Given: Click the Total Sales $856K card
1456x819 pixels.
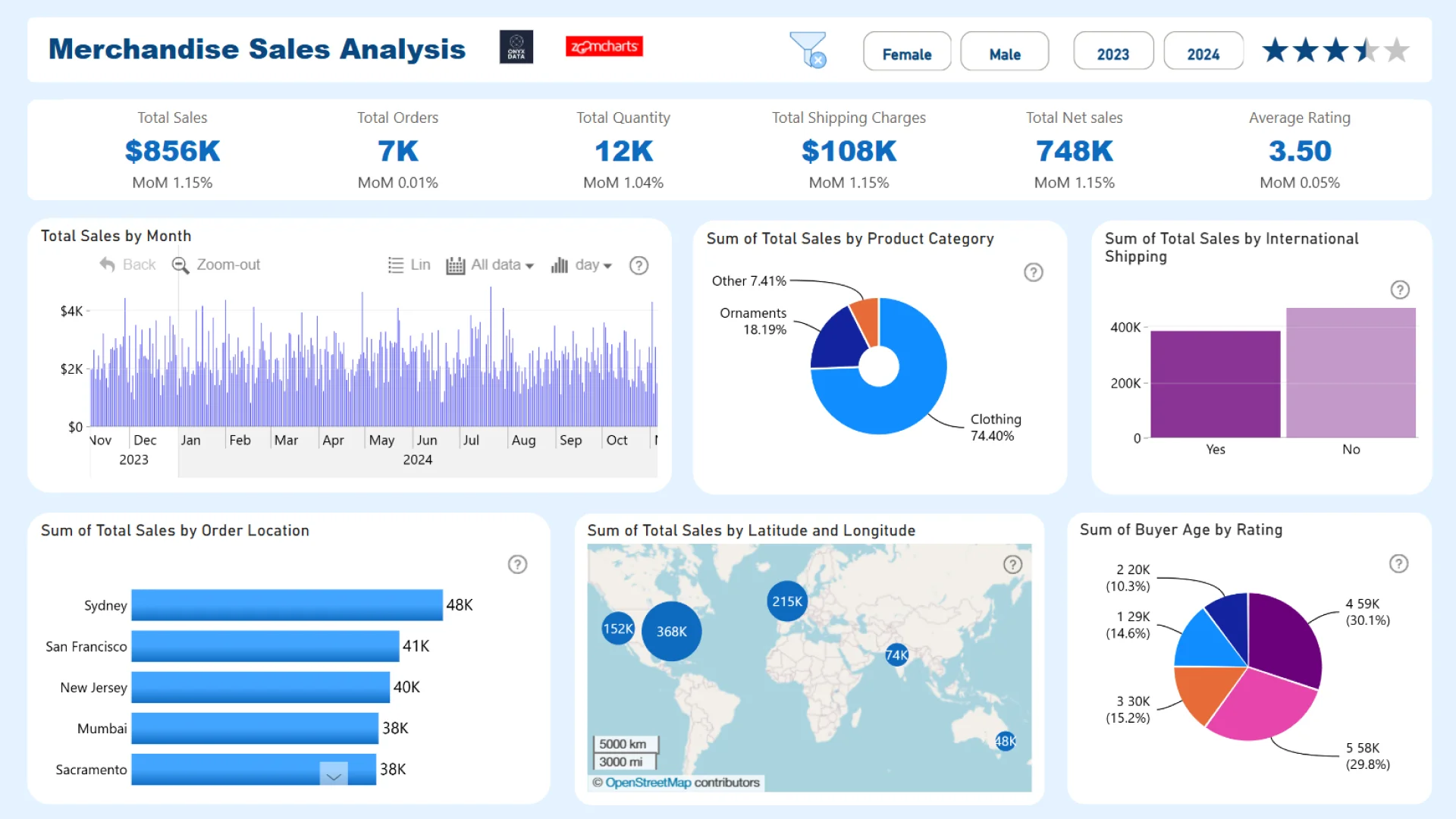Looking at the screenshot, I should [172, 150].
